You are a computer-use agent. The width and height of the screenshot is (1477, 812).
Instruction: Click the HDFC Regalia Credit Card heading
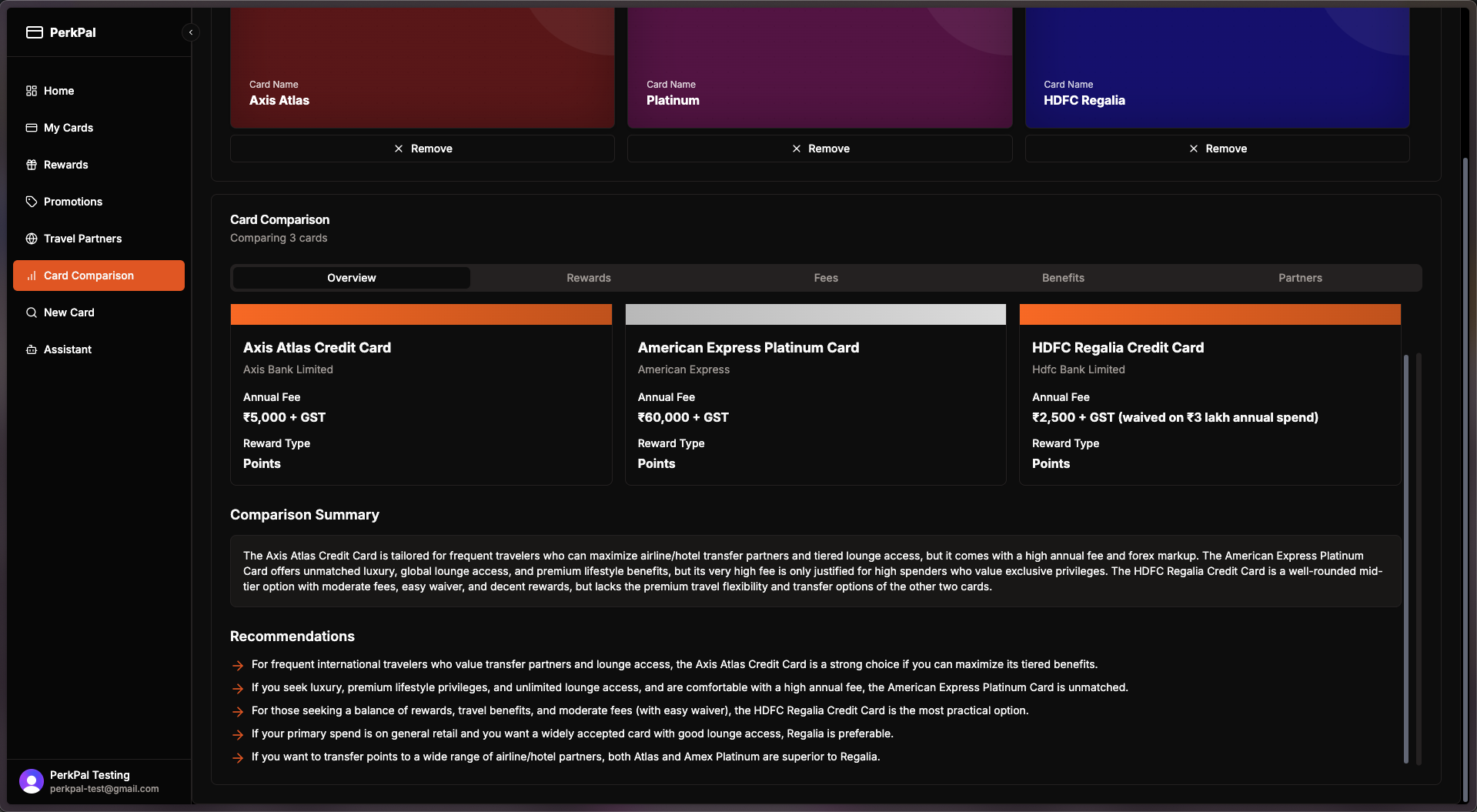[x=1118, y=348]
